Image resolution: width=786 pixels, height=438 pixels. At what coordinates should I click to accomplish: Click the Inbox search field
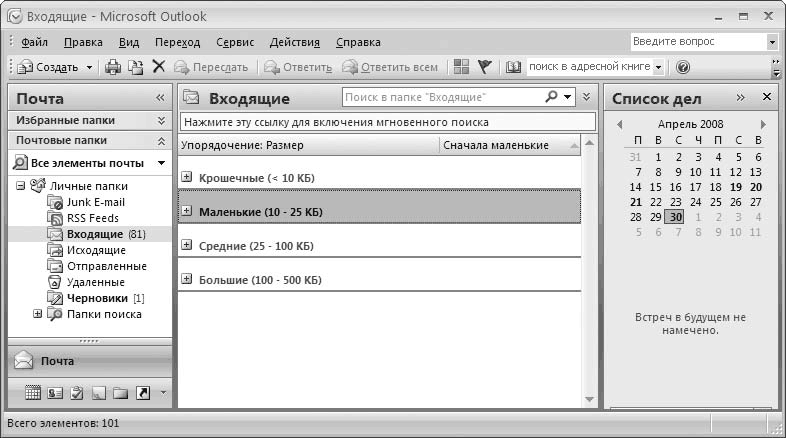(440, 97)
